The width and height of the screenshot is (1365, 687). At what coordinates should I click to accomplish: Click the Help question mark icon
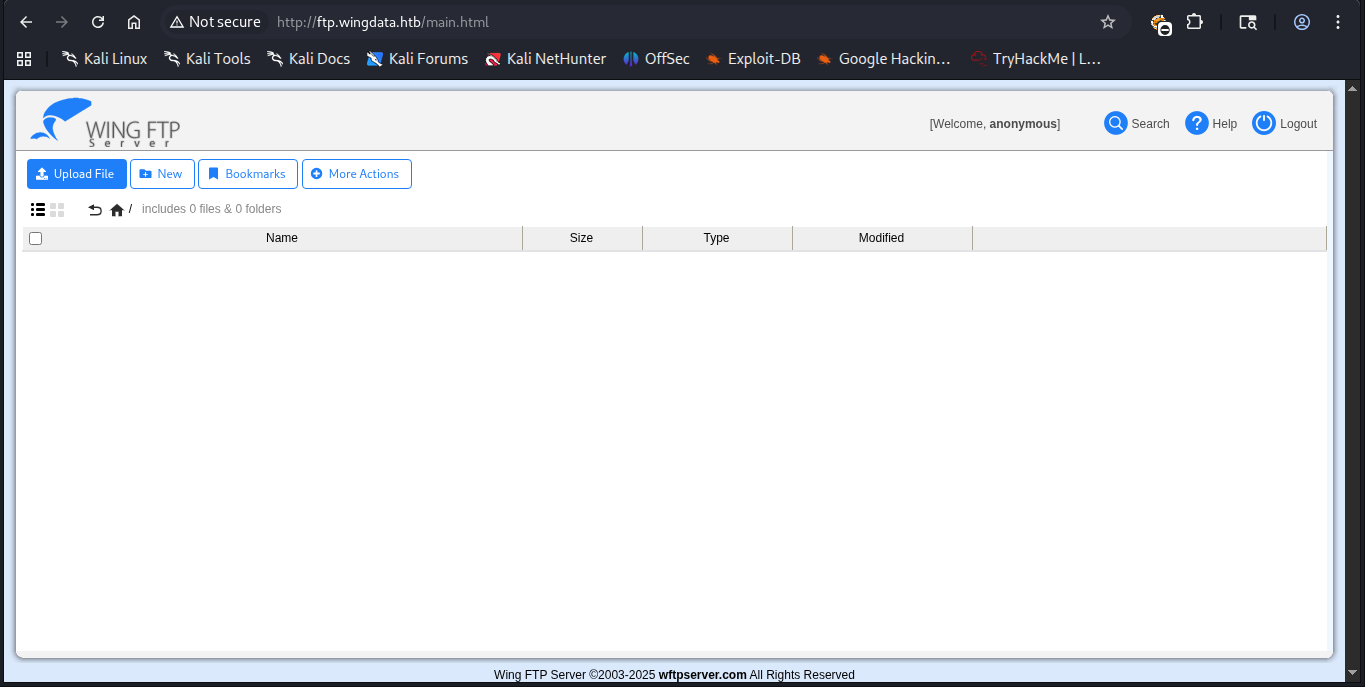(1196, 123)
